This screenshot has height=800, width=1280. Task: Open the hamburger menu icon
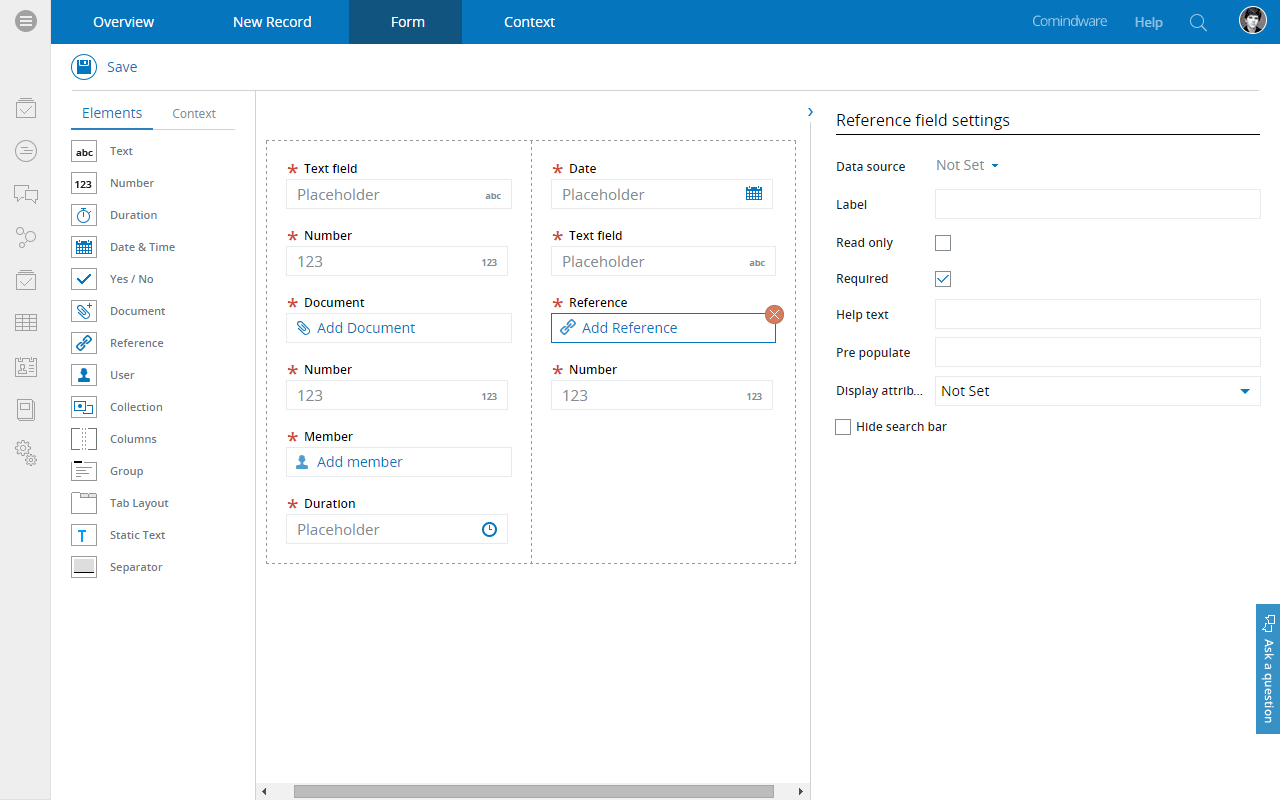point(26,21)
